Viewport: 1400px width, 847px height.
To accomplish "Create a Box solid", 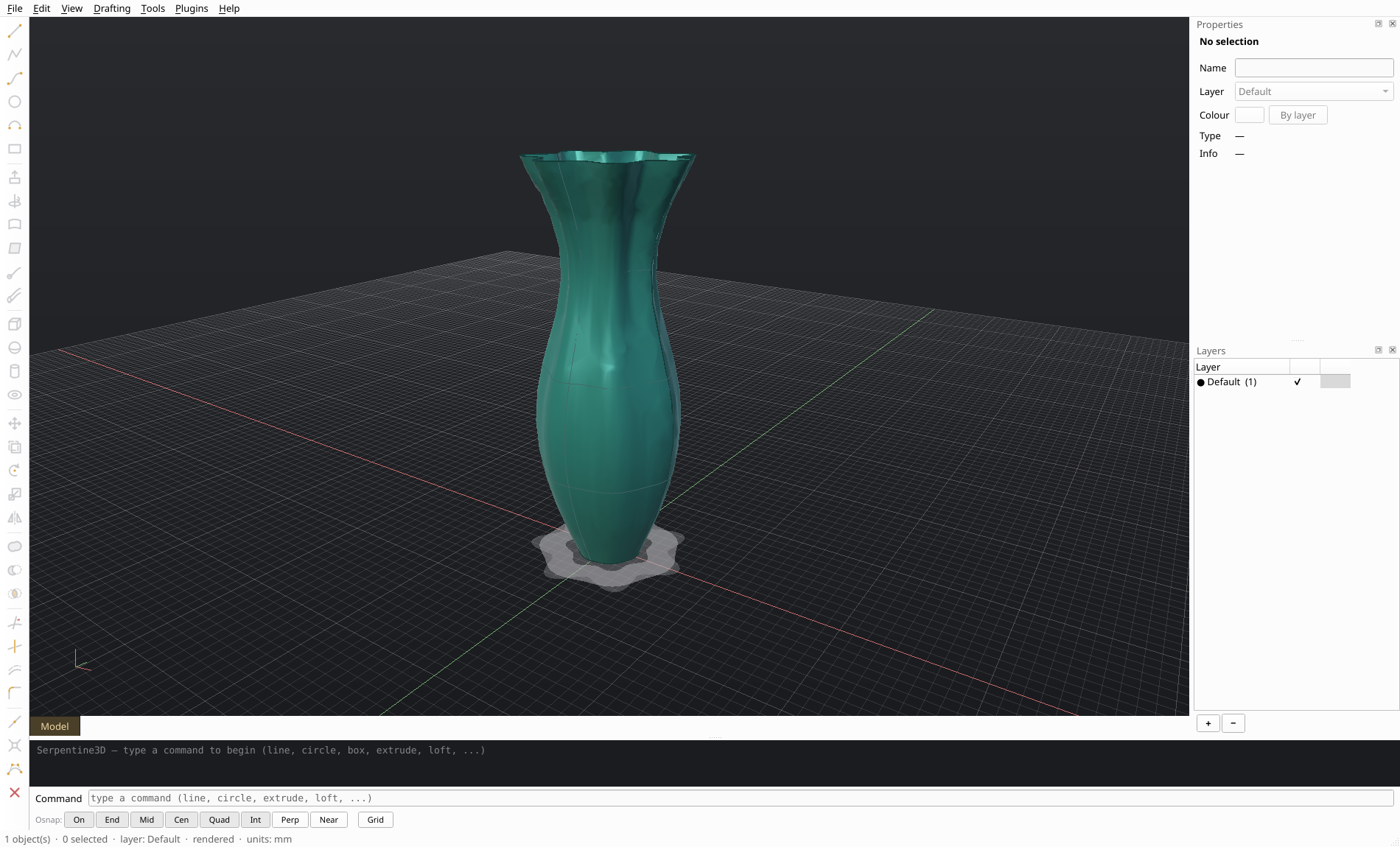I will point(15,324).
